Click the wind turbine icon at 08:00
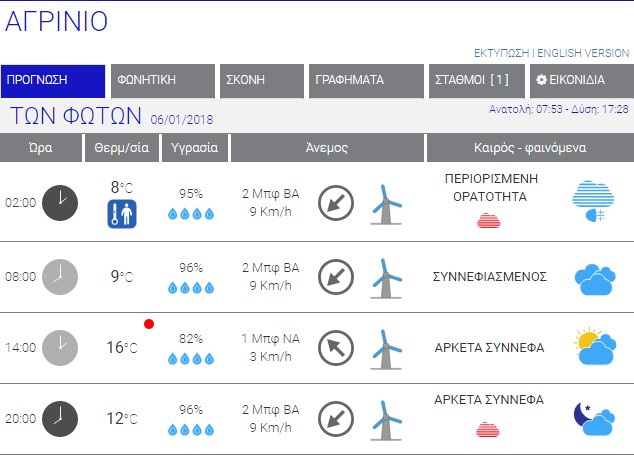Viewport: 634px width, 455px height. 386,277
